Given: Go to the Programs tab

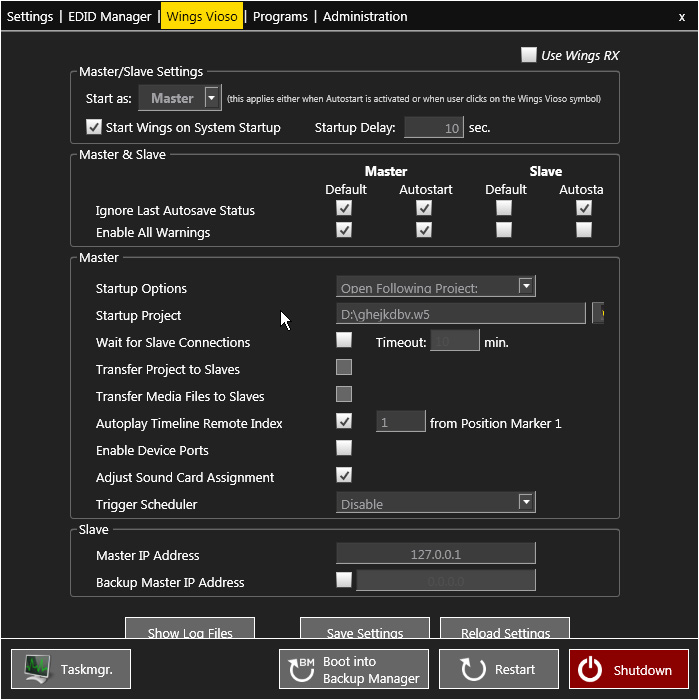Looking at the screenshot, I should (280, 17).
